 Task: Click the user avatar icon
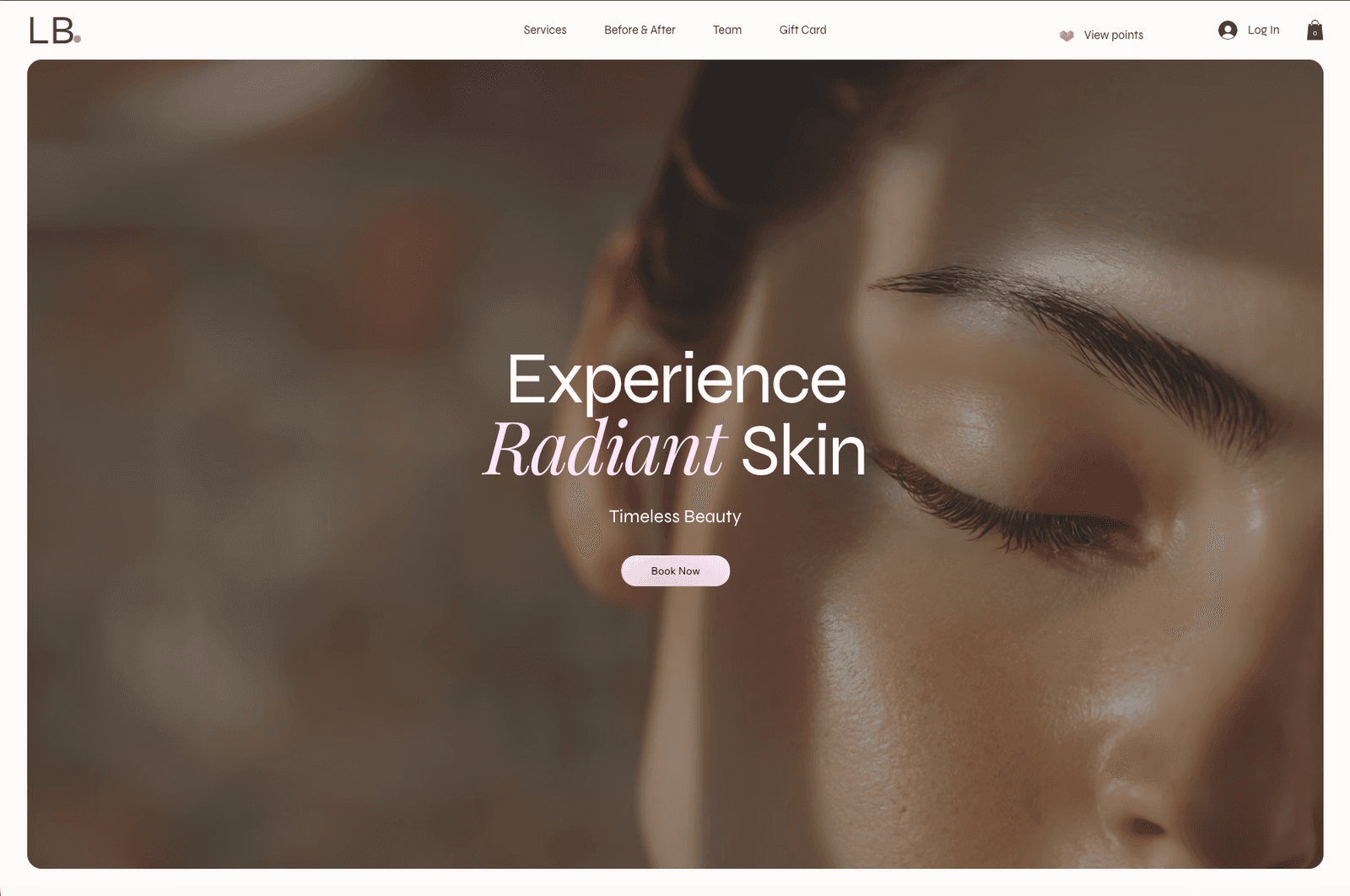pyautogui.click(x=1228, y=30)
